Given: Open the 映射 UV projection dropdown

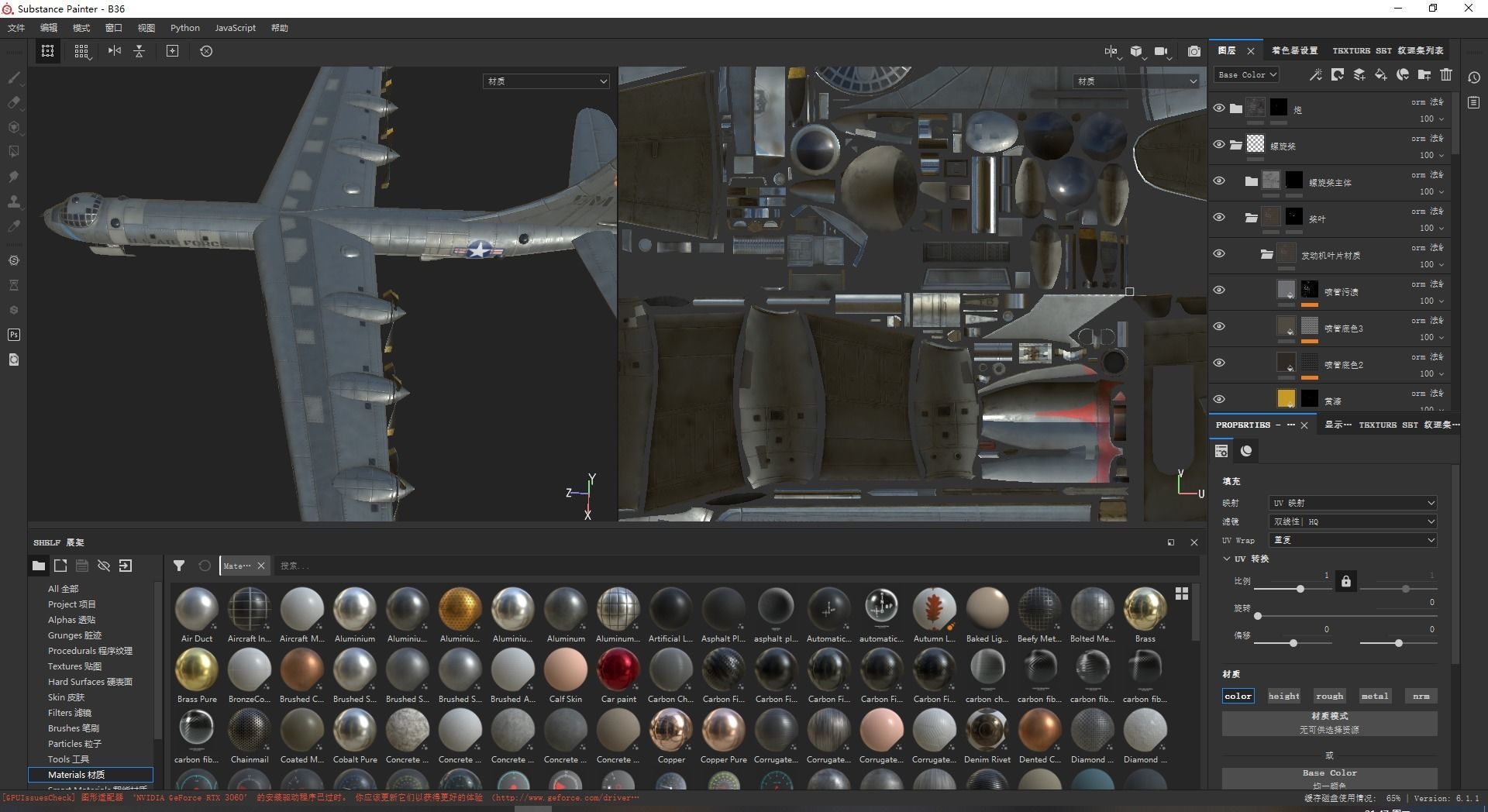Looking at the screenshot, I should pos(1352,503).
